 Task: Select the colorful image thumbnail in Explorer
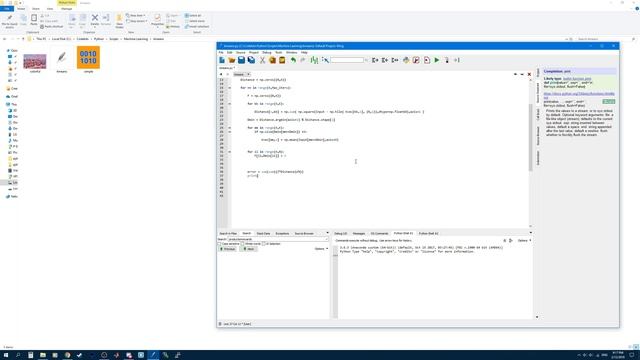click(35, 63)
